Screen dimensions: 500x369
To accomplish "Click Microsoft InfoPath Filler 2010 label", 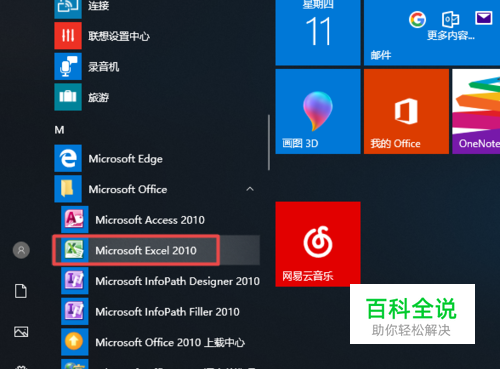I will [167, 312].
